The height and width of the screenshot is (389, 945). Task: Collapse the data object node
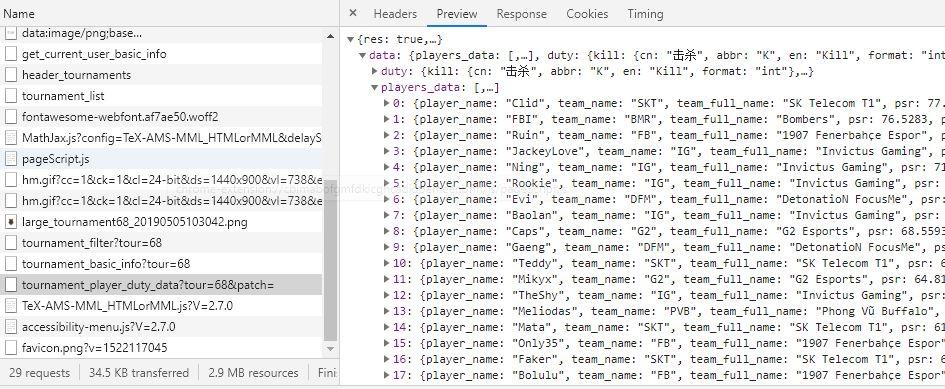point(362,55)
